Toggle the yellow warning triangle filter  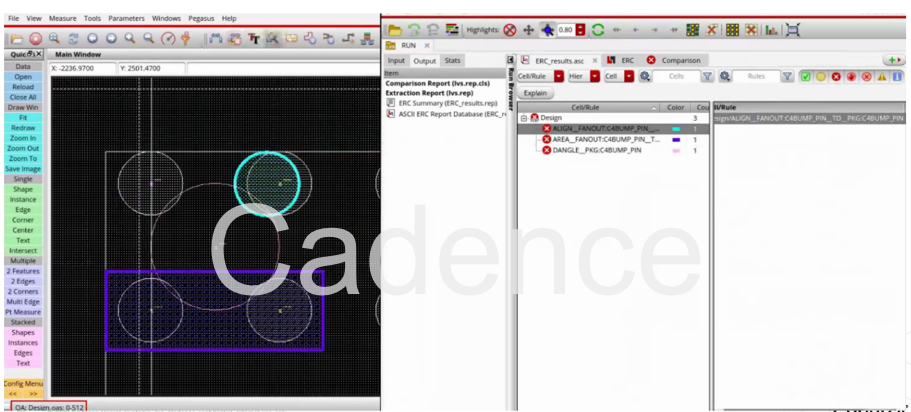click(x=881, y=76)
